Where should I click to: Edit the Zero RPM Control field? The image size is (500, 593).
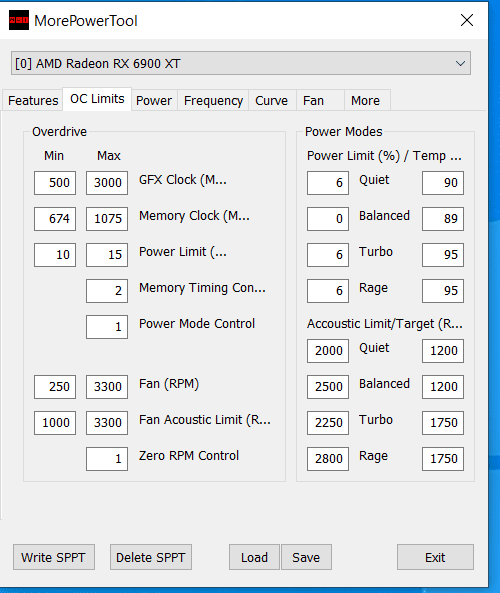107,459
